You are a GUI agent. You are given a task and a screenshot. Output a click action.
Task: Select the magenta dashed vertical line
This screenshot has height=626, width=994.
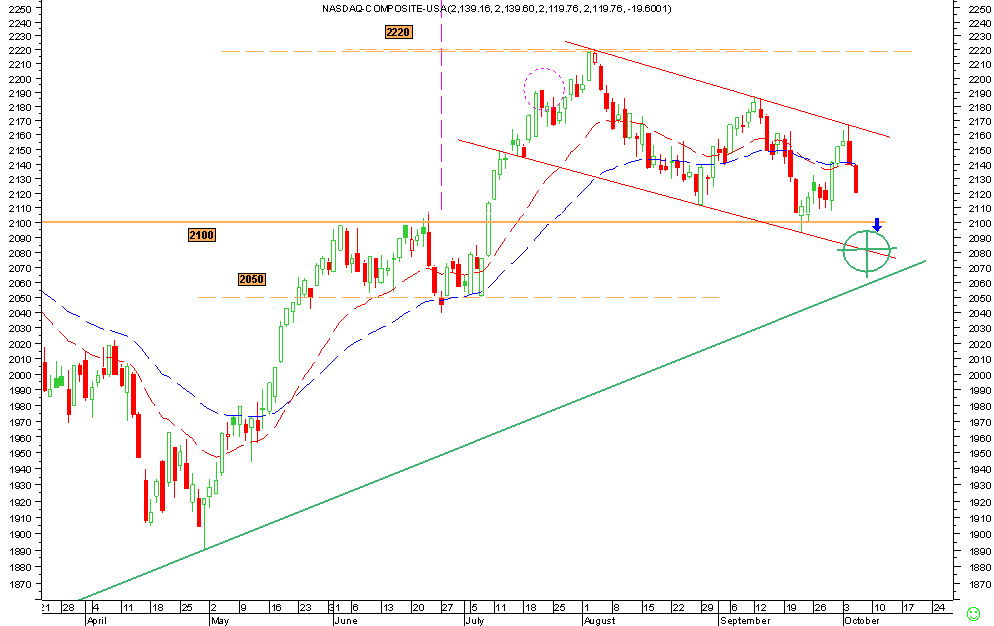pyautogui.click(x=441, y=105)
